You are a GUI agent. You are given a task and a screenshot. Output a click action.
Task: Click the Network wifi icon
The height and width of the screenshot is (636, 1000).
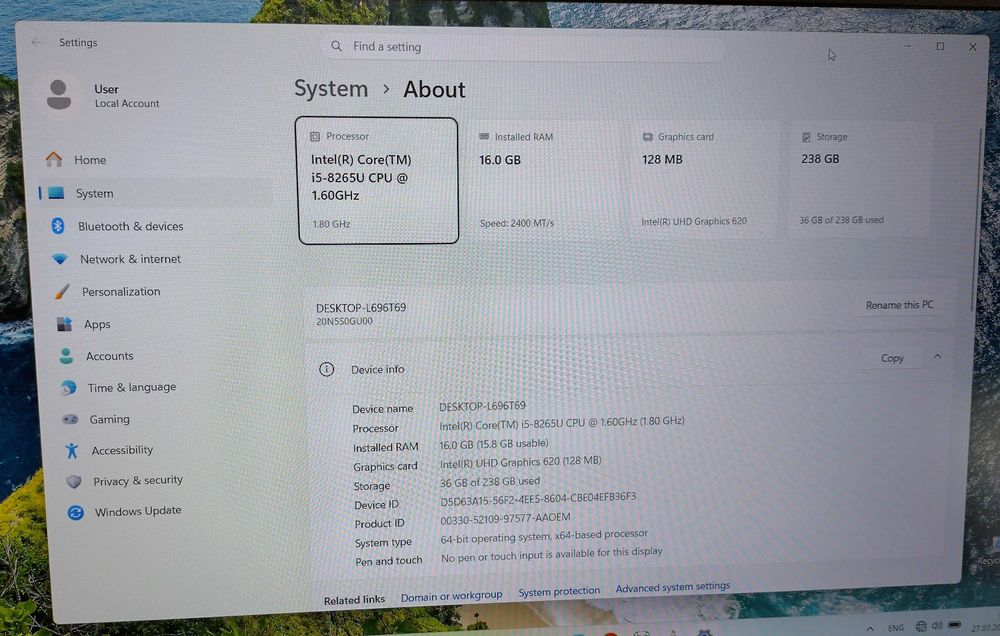click(60, 258)
